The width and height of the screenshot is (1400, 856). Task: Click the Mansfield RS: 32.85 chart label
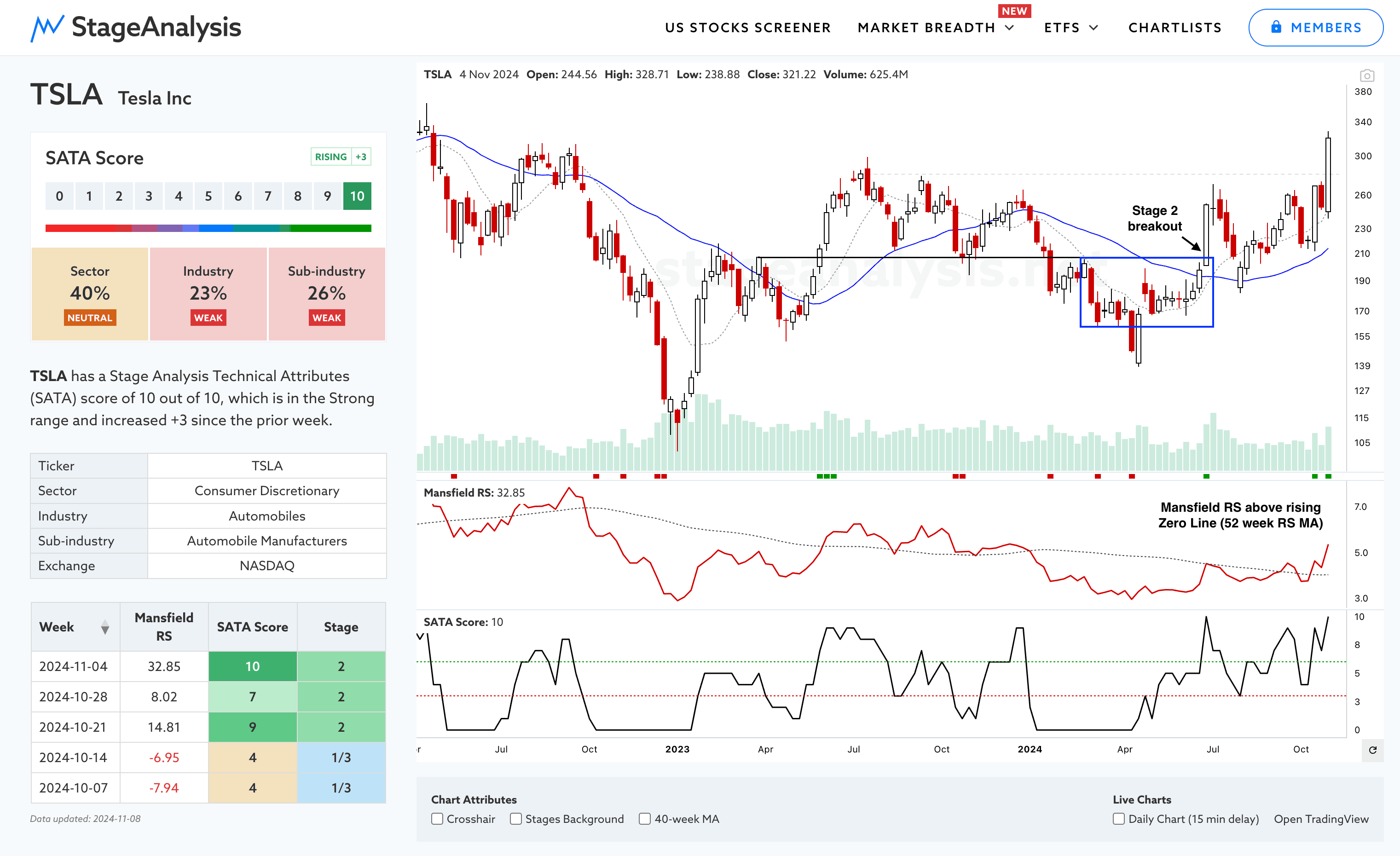click(474, 492)
